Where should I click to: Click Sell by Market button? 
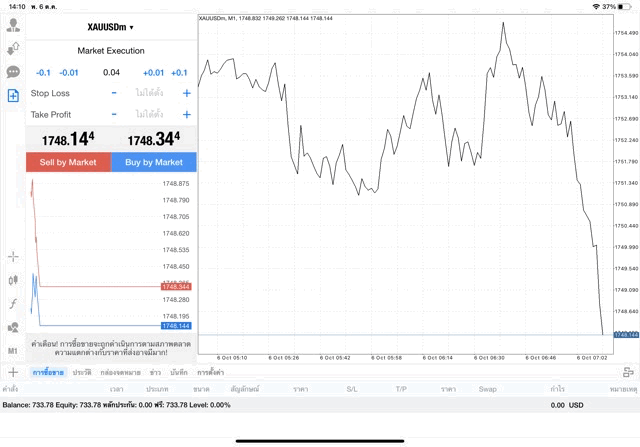[x=68, y=162]
